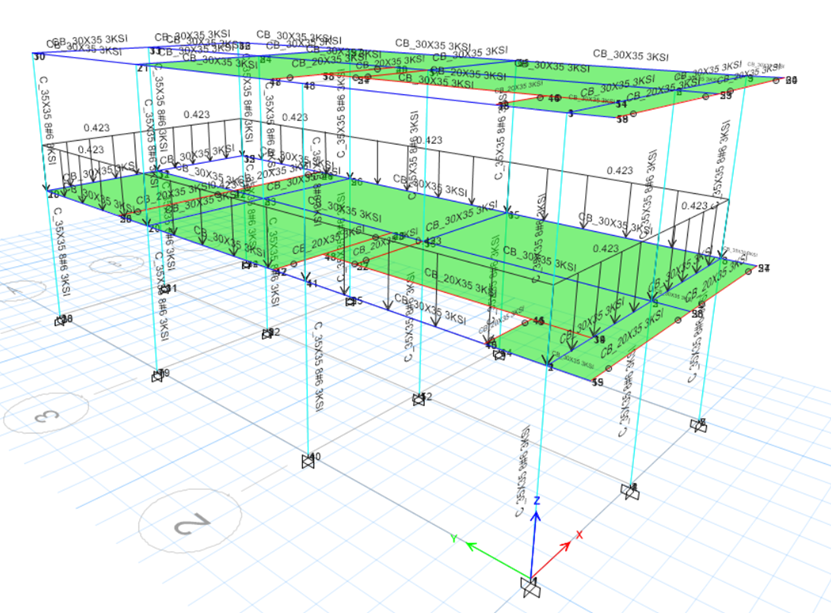The width and height of the screenshot is (831, 613).
Task: Click the support icon below joint 59
Action: (x=630, y=492)
